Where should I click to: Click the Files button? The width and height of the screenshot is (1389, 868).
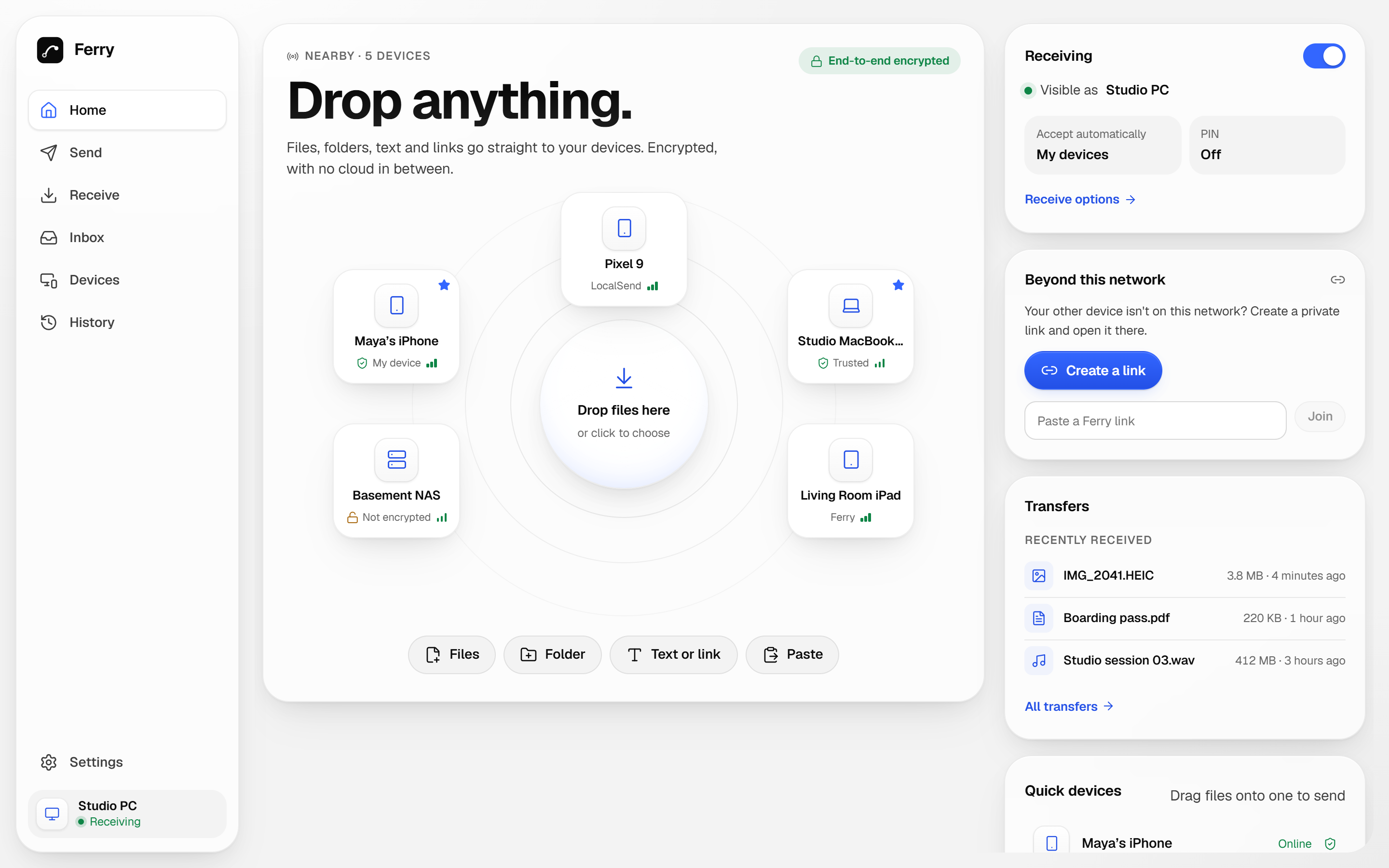click(x=452, y=654)
